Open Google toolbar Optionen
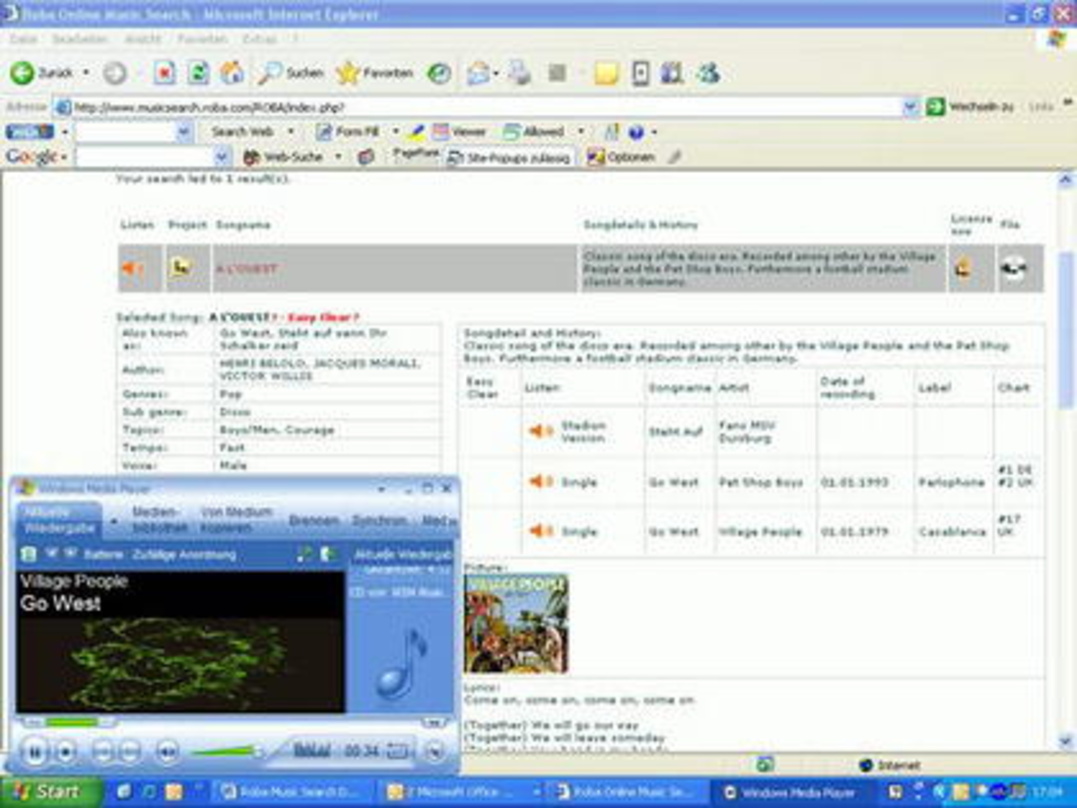This screenshot has height=808, width=1077. point(620,157)
